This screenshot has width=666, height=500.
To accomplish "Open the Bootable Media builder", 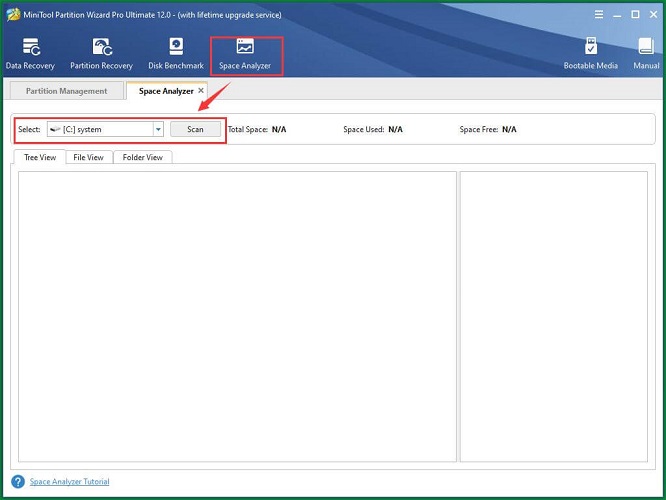I will coord(590,54).
